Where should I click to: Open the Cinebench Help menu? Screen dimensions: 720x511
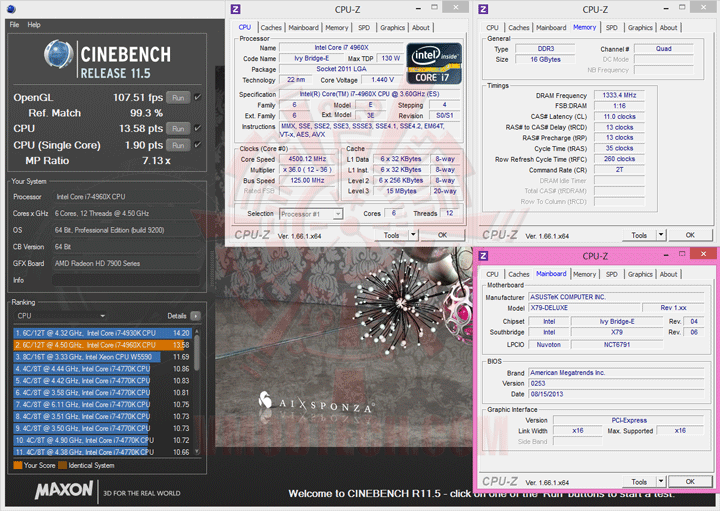click(34, 25)
